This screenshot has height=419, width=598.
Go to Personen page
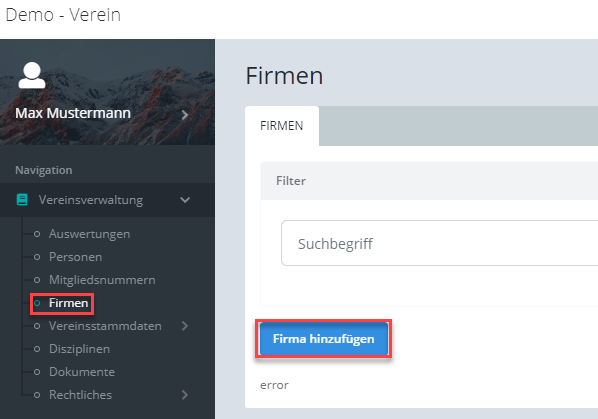(x=76, y=257)
